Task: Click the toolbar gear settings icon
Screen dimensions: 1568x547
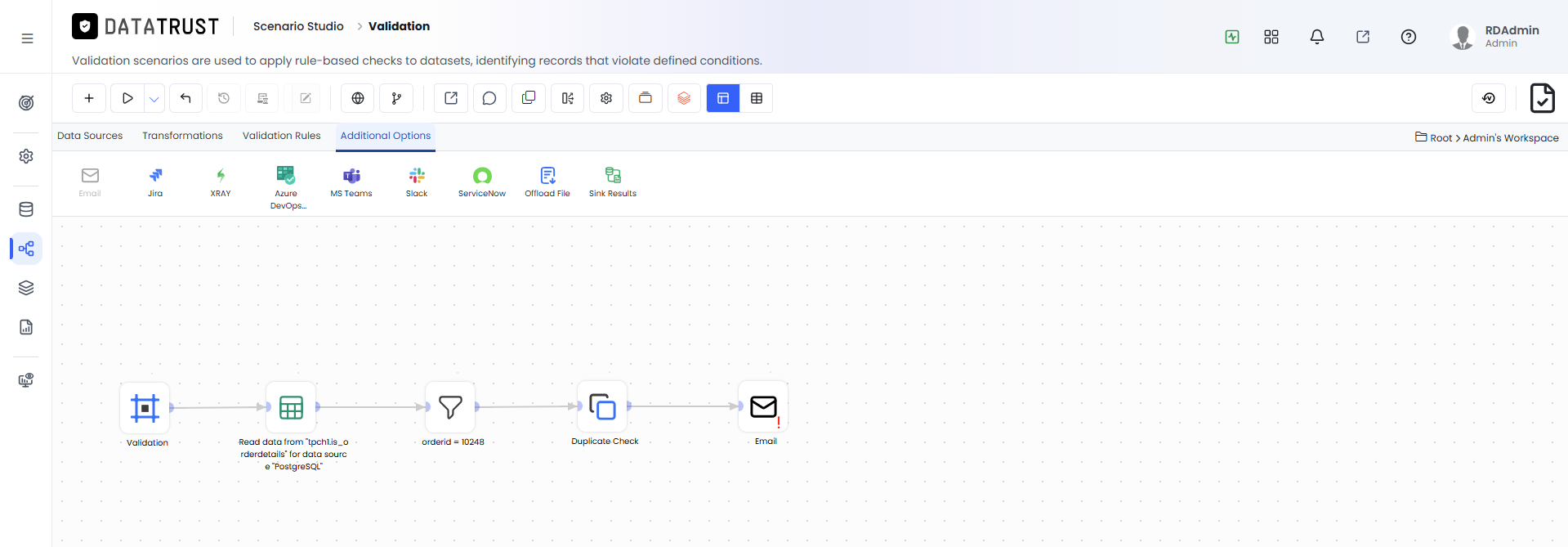Action: (x=606, y=98)
